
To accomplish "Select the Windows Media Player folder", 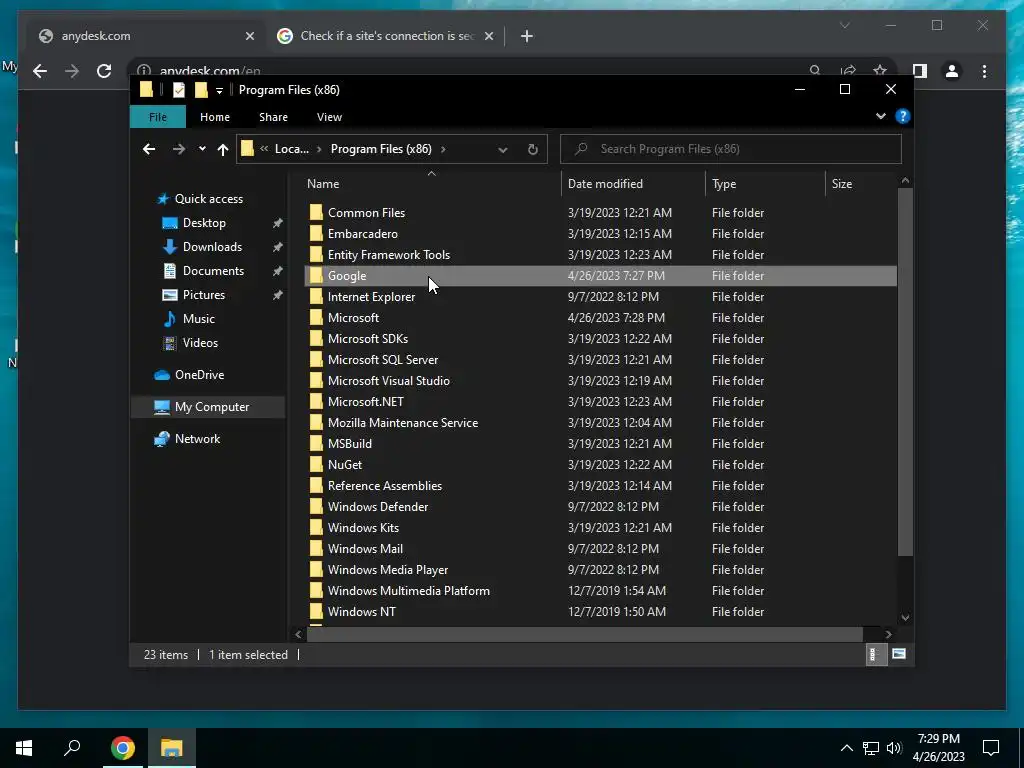I will [x=388, y=569].
